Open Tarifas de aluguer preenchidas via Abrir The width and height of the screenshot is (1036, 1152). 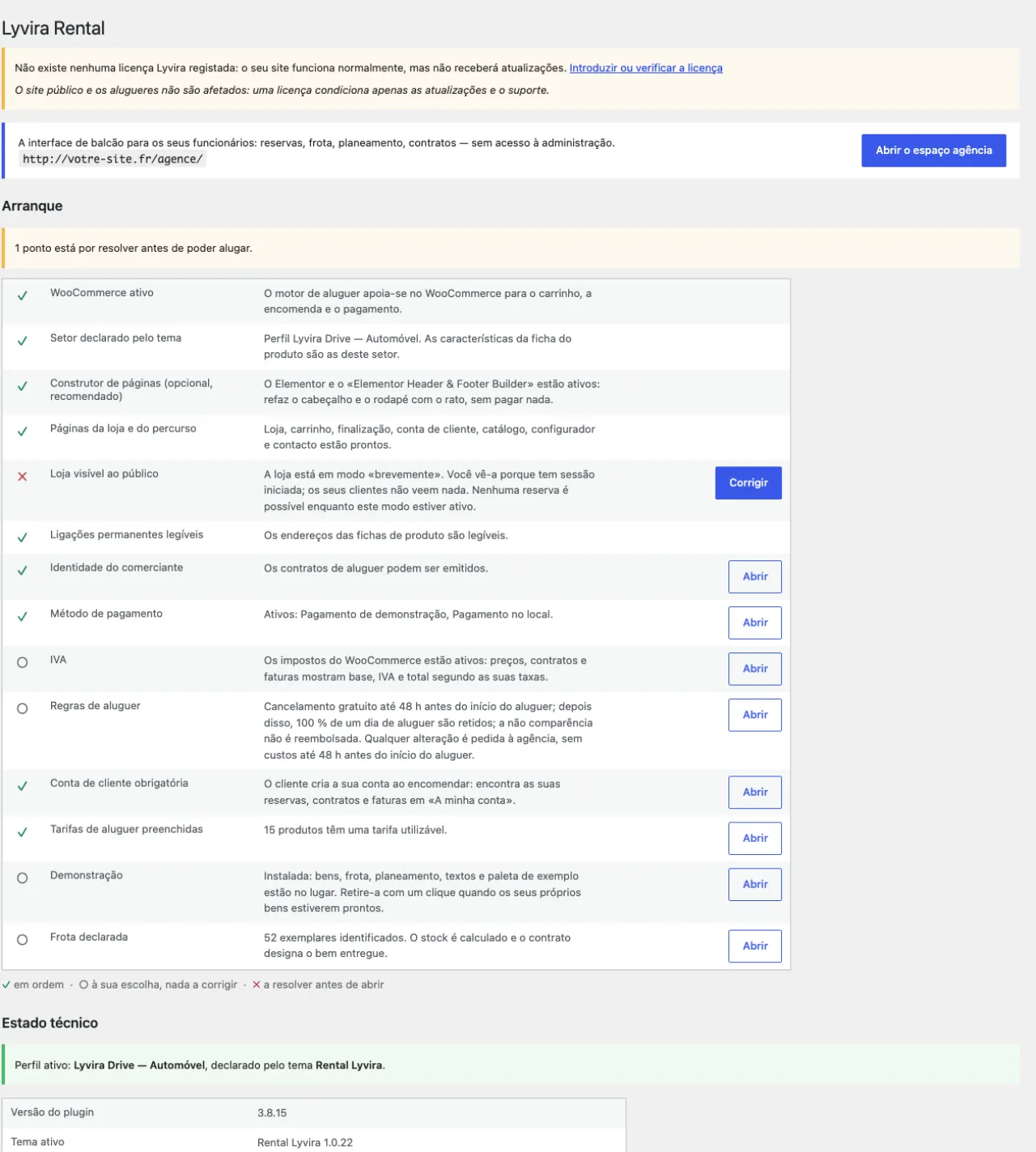[755, 838]
